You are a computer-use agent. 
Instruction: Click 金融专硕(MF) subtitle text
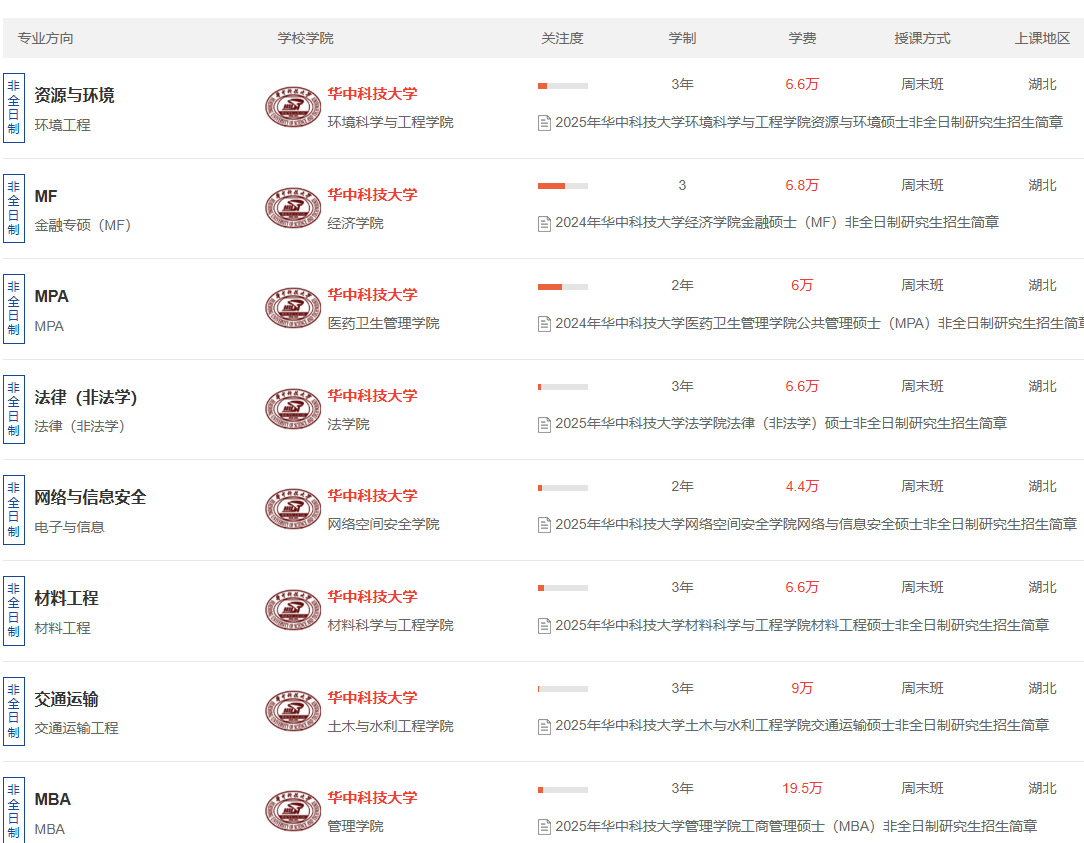pos(83,226)
